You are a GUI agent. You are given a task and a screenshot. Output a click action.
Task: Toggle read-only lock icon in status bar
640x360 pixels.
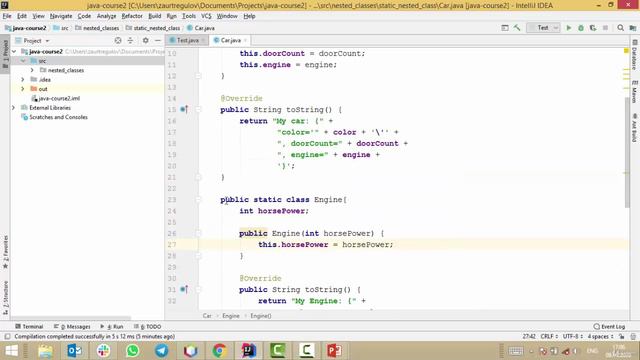[621, 336]
